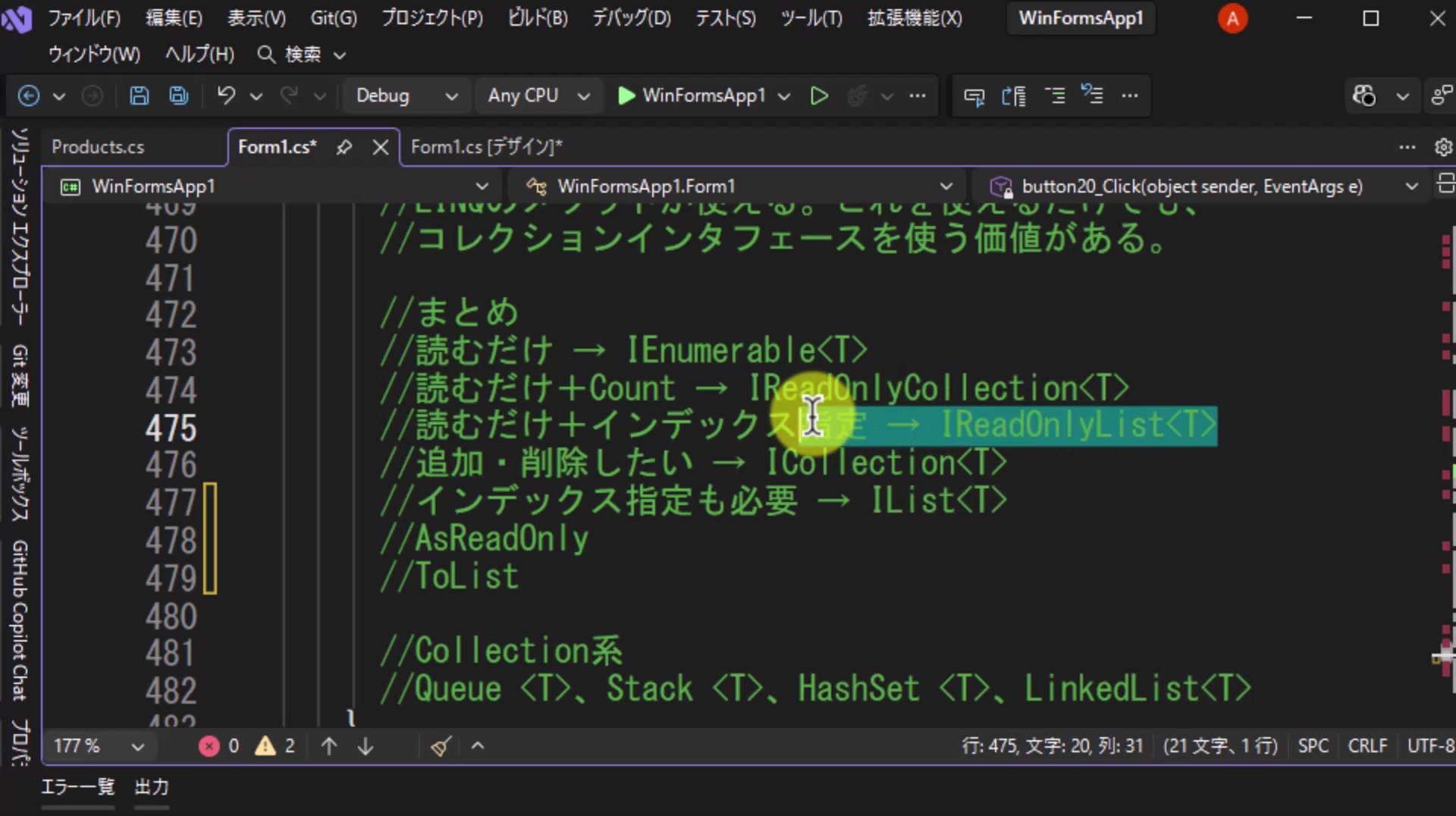Open the ソリューション エクスプローラー side tab
This screenshot has width=1456, height=816.
pos(20,227)
